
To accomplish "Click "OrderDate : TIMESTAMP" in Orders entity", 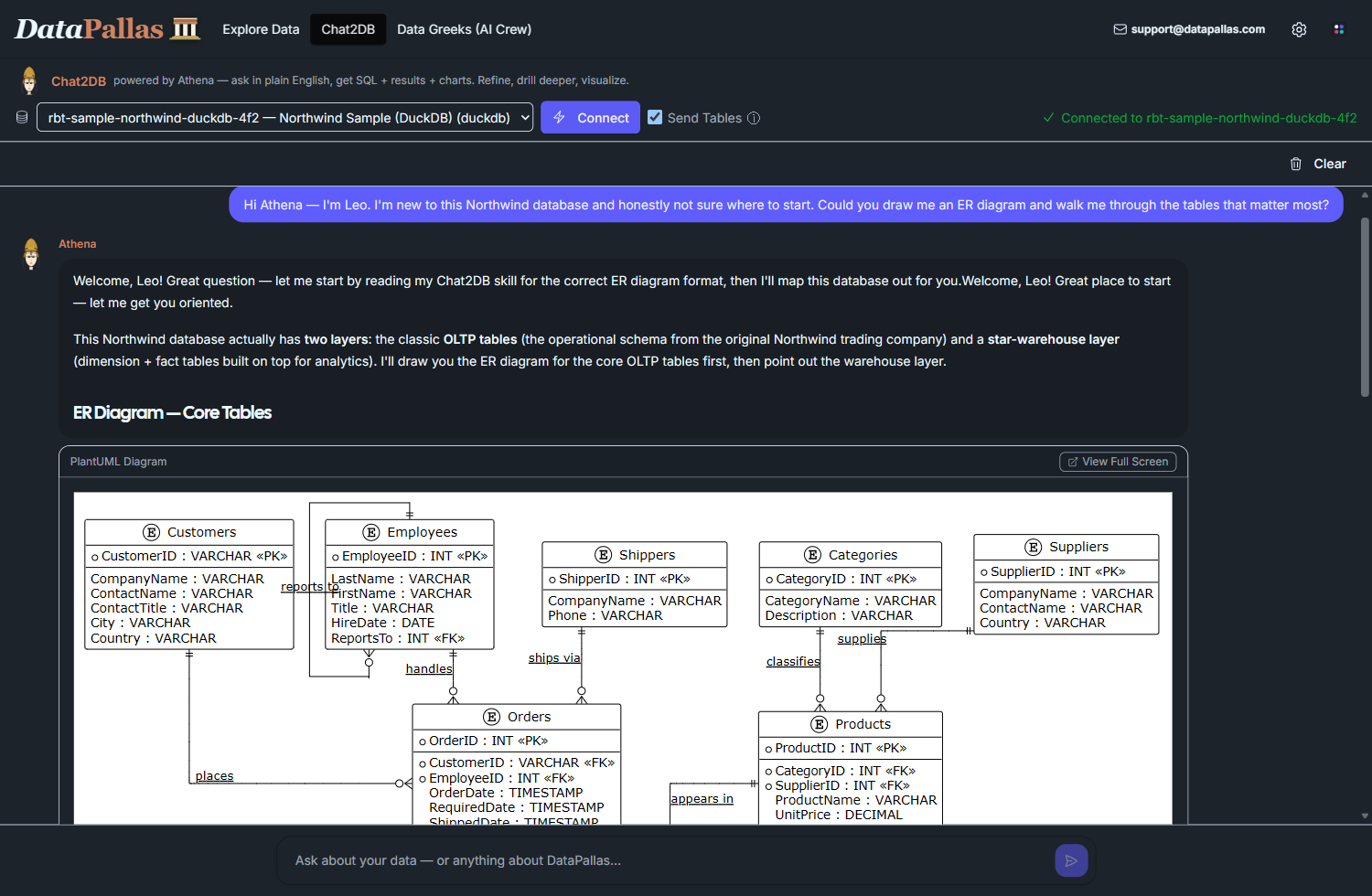I will tap(506, 793).
